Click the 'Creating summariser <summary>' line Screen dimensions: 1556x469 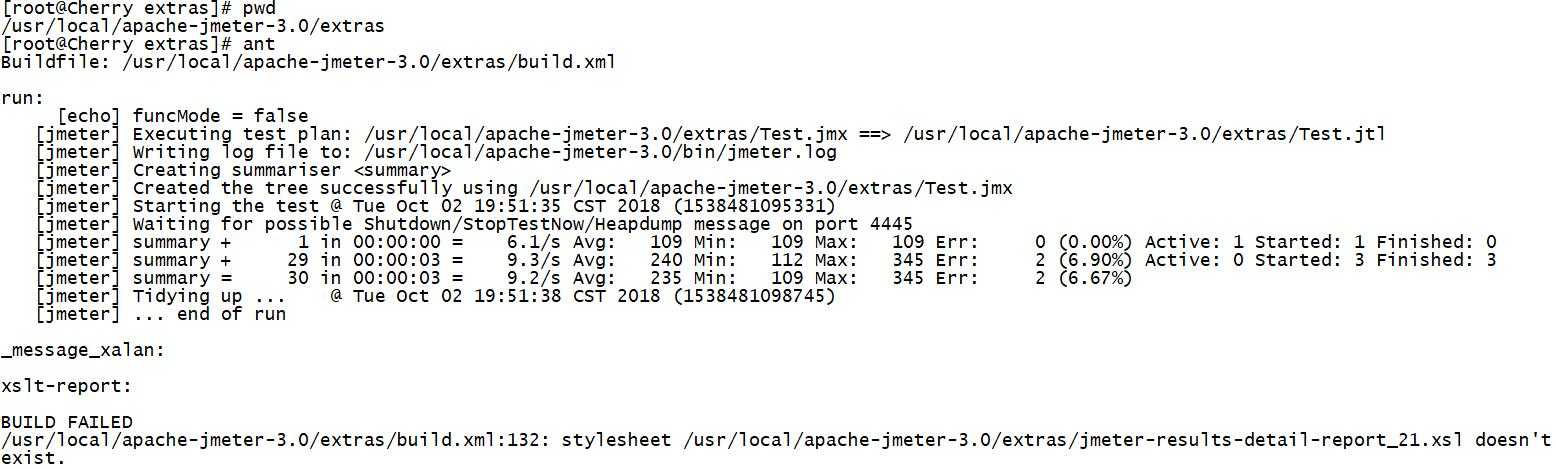pos(291,170)
